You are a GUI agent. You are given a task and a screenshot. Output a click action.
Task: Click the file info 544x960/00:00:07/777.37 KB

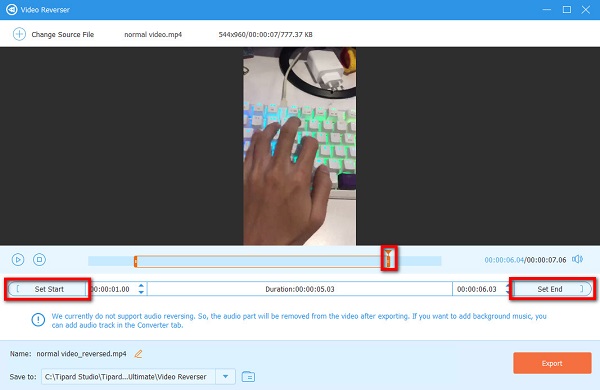(265, 34)
